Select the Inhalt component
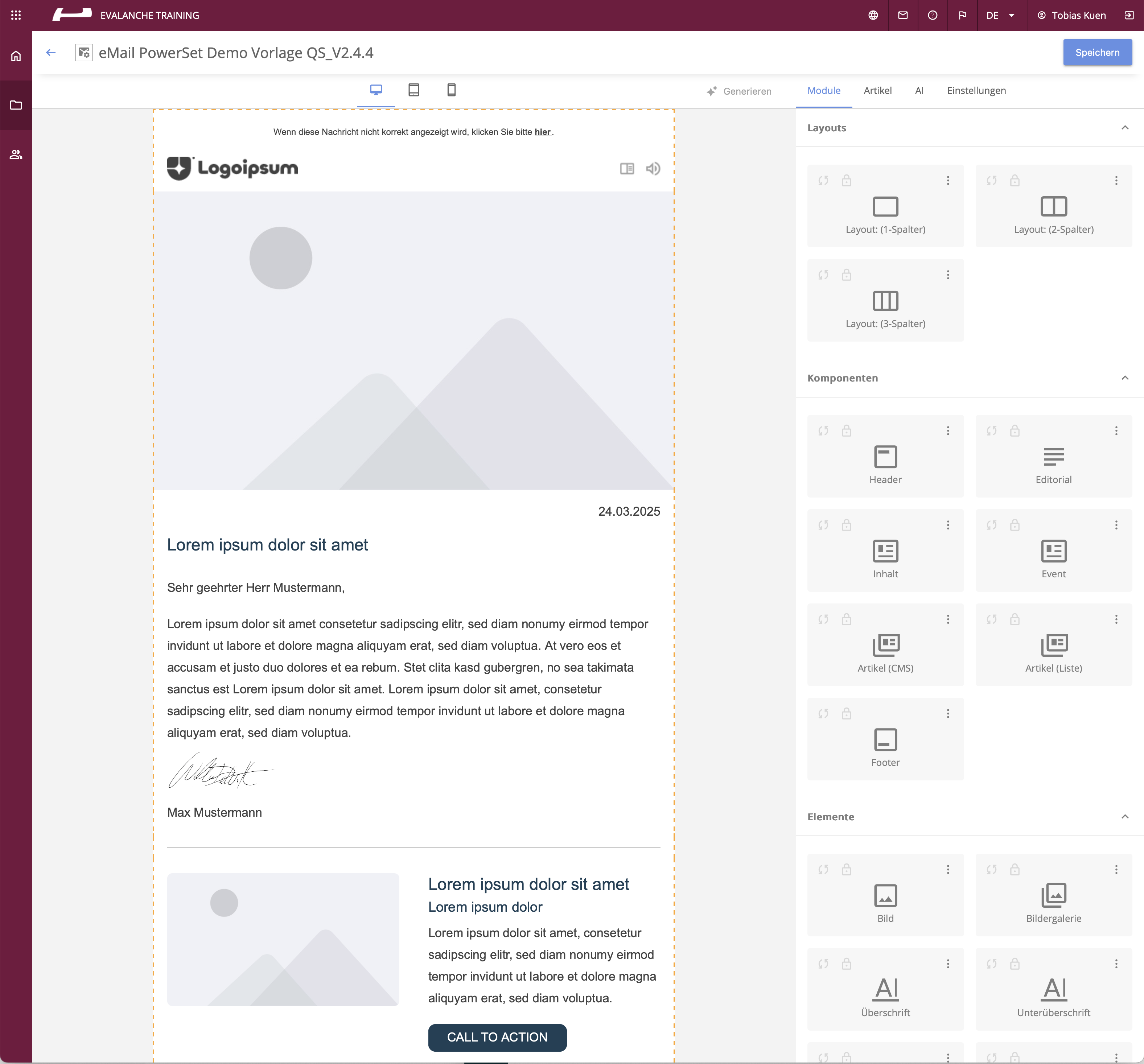Viewport: 1144px width, 1064px height. coord(885,551)
